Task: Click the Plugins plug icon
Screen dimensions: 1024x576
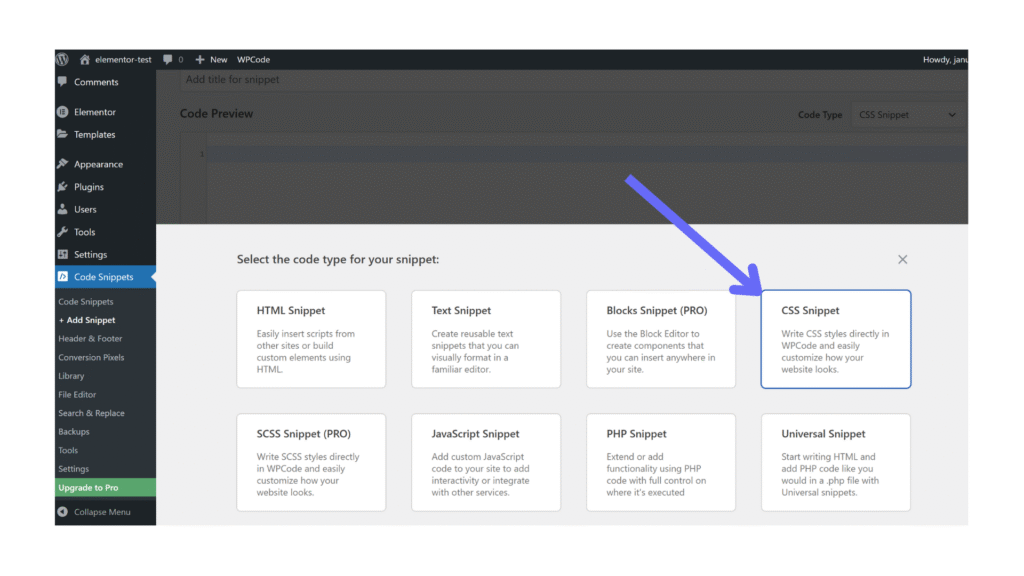Action: point(63,187)
